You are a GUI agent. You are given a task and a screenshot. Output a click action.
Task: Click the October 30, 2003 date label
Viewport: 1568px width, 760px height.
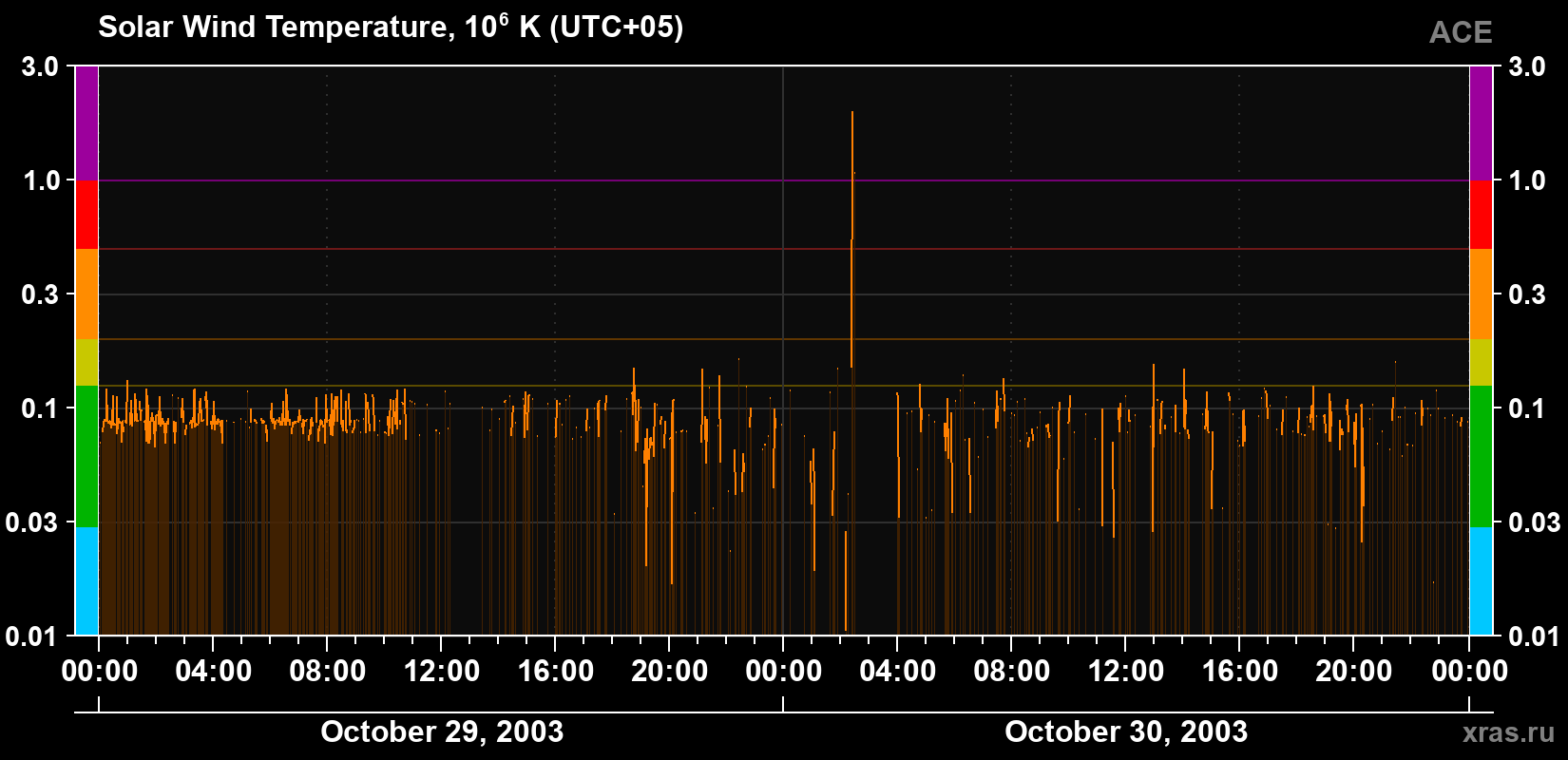pos(1126,731)
